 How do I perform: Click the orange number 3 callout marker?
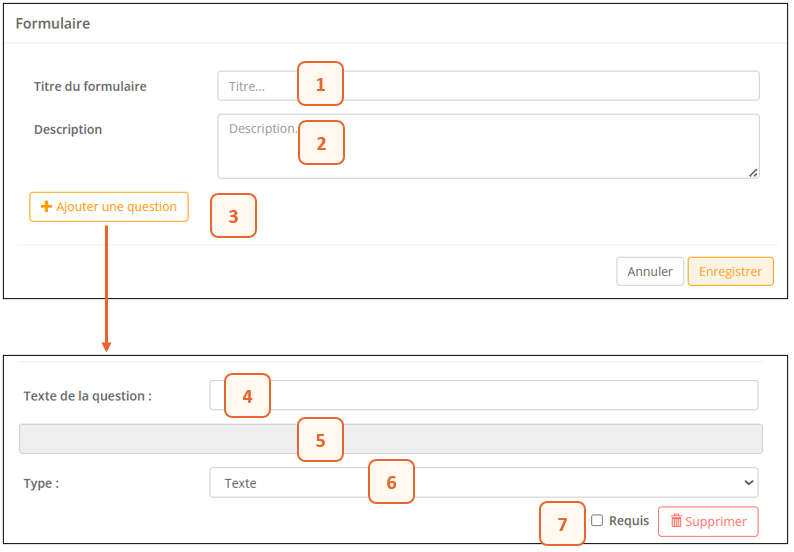click(x=233, y=216)
